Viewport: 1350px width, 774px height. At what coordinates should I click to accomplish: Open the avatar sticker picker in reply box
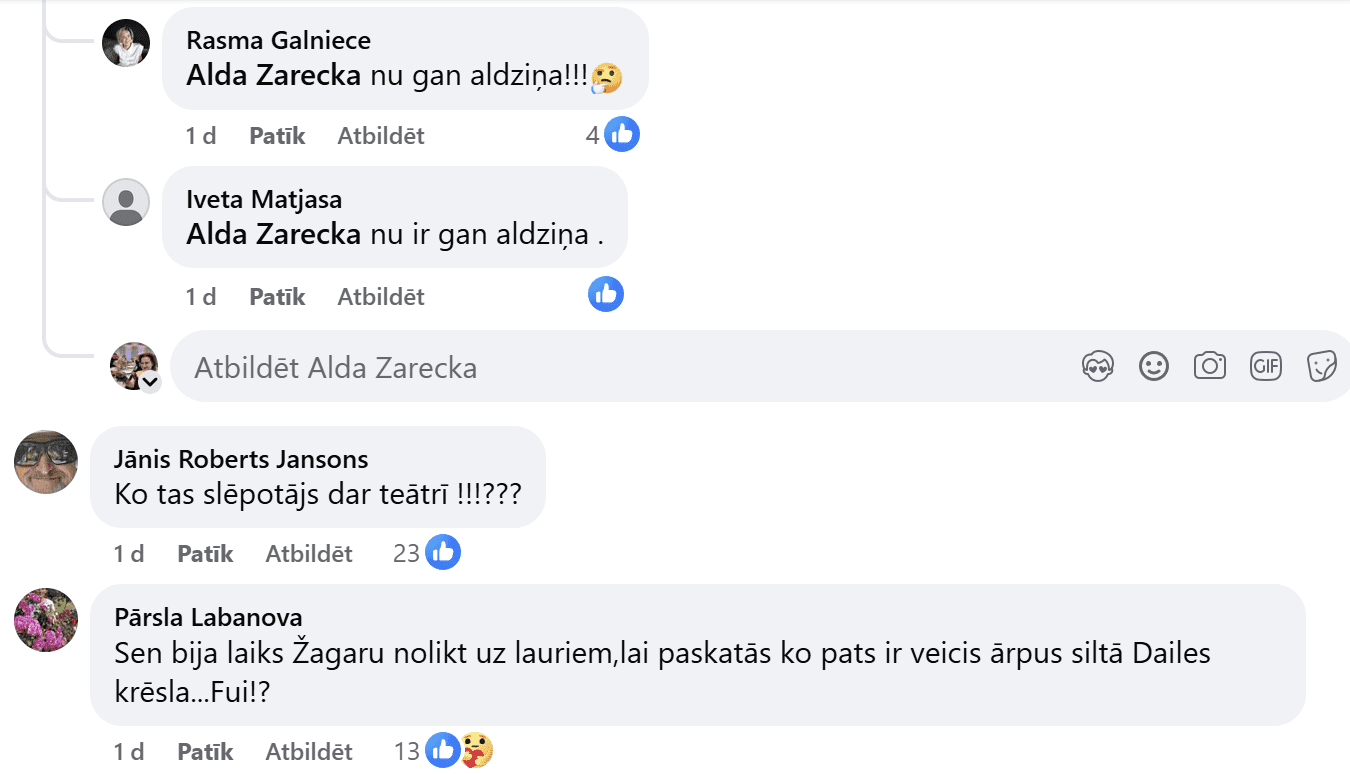pyautogui.click(x=1098, y=367)
